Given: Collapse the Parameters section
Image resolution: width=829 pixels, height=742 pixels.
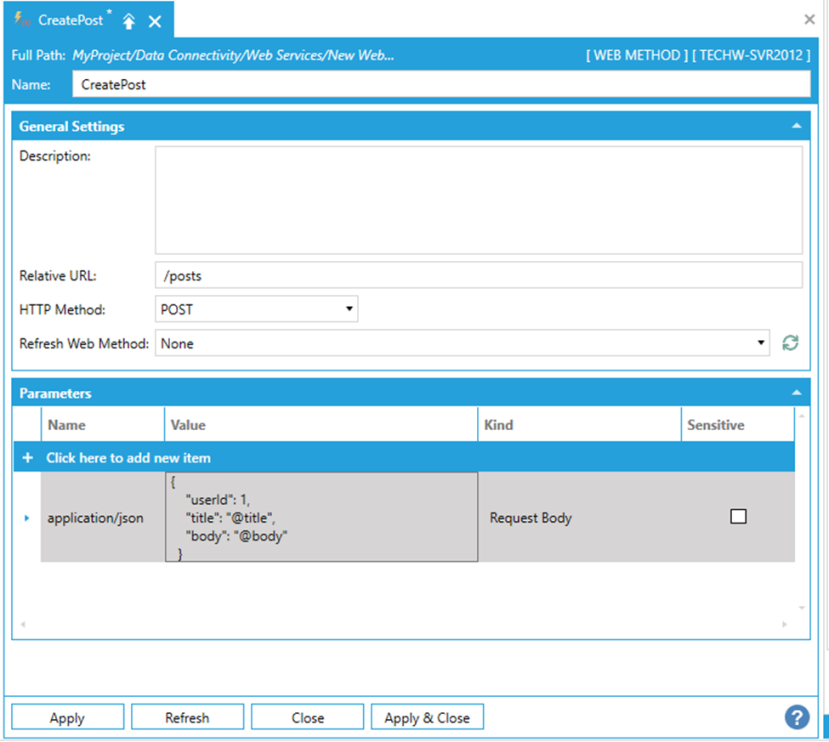Looking at the screenshot, I should pos(796,394).
